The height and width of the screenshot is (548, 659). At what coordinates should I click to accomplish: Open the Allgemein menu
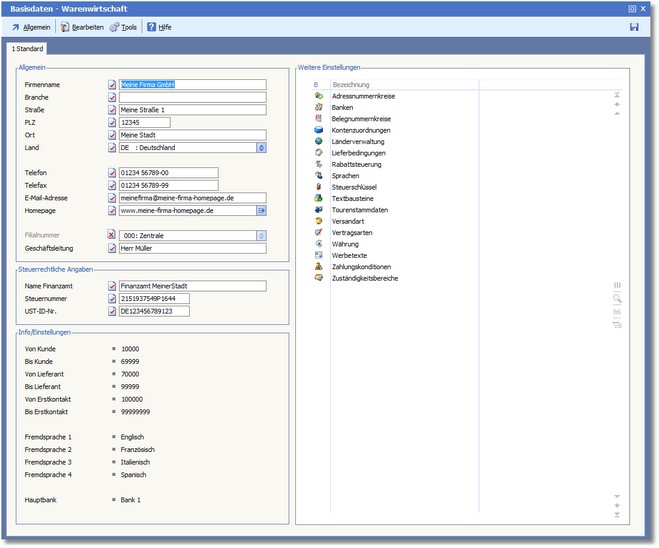pos(31,27)
